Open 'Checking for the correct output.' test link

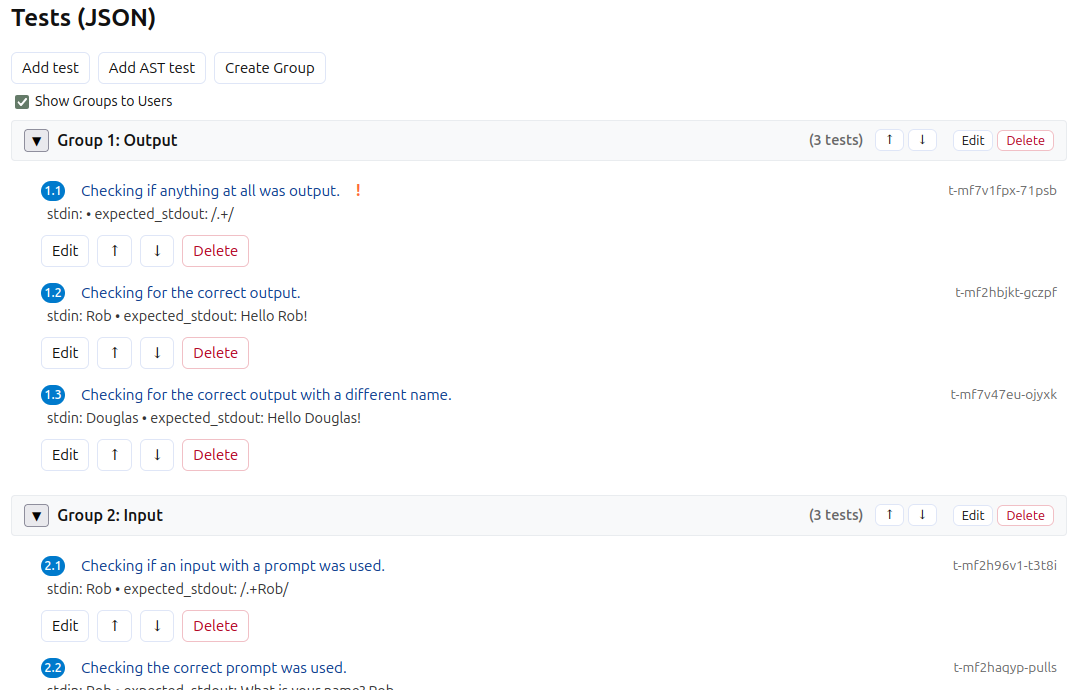tap(190, 293)
